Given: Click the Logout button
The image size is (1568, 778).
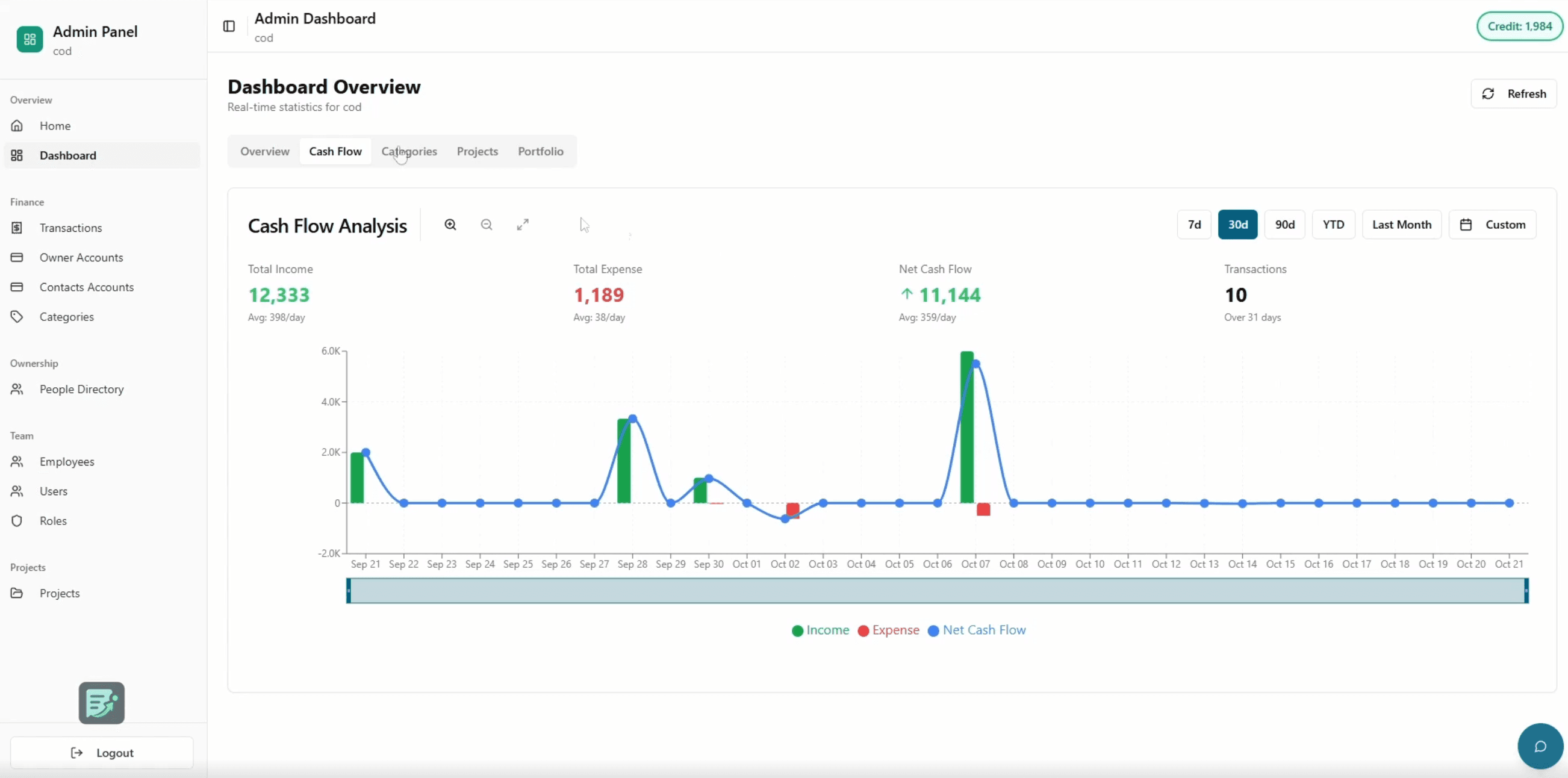Looking at the screenshot, I should [x=102, y=753].
